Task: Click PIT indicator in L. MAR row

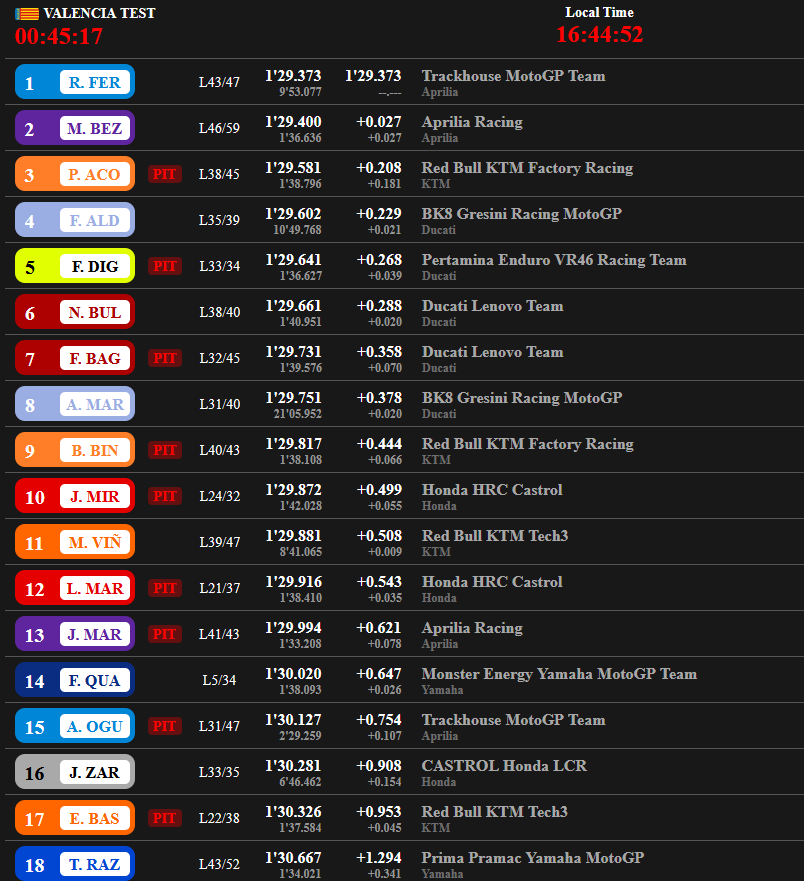Action: click(x=165, y=588)
